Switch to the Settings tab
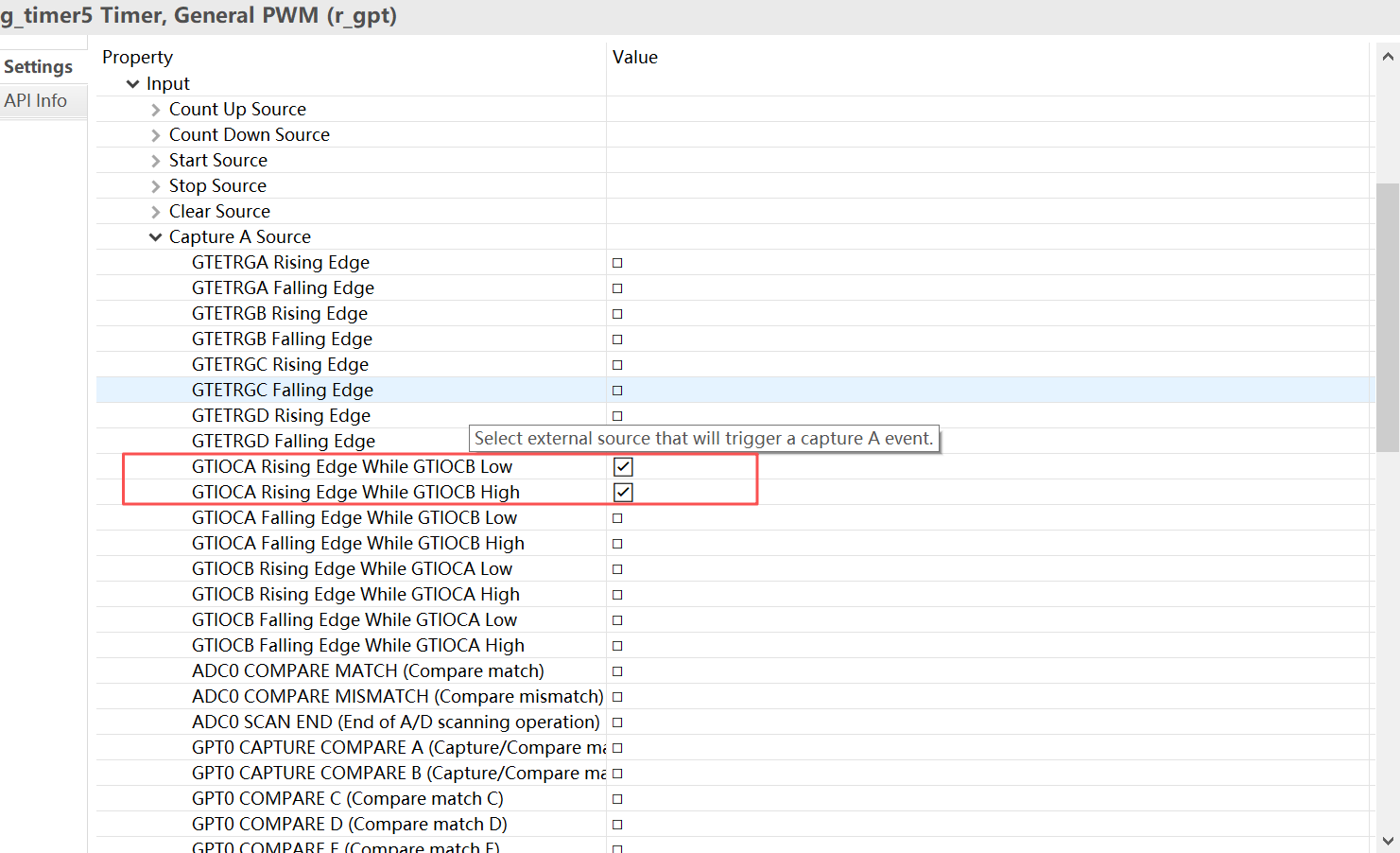The height and width of the screenshot is (853, 1400). tap(38, 66)
